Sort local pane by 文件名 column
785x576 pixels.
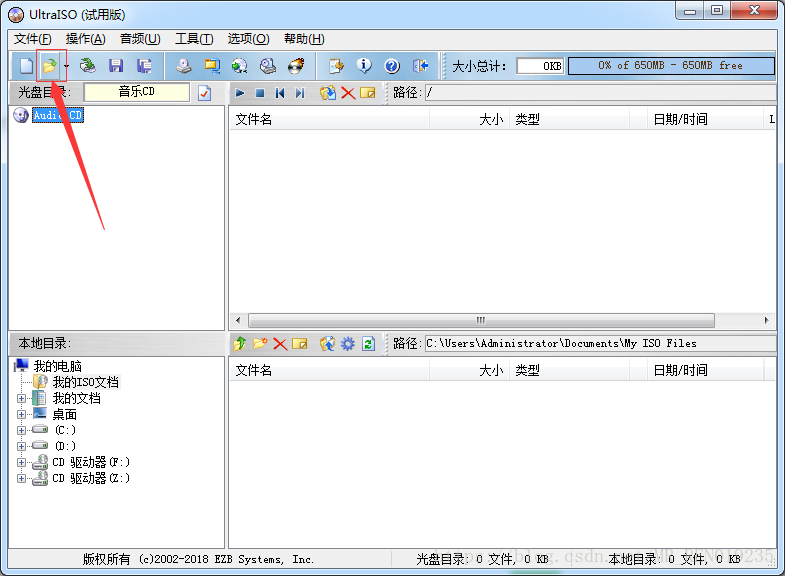pos(329,370)
